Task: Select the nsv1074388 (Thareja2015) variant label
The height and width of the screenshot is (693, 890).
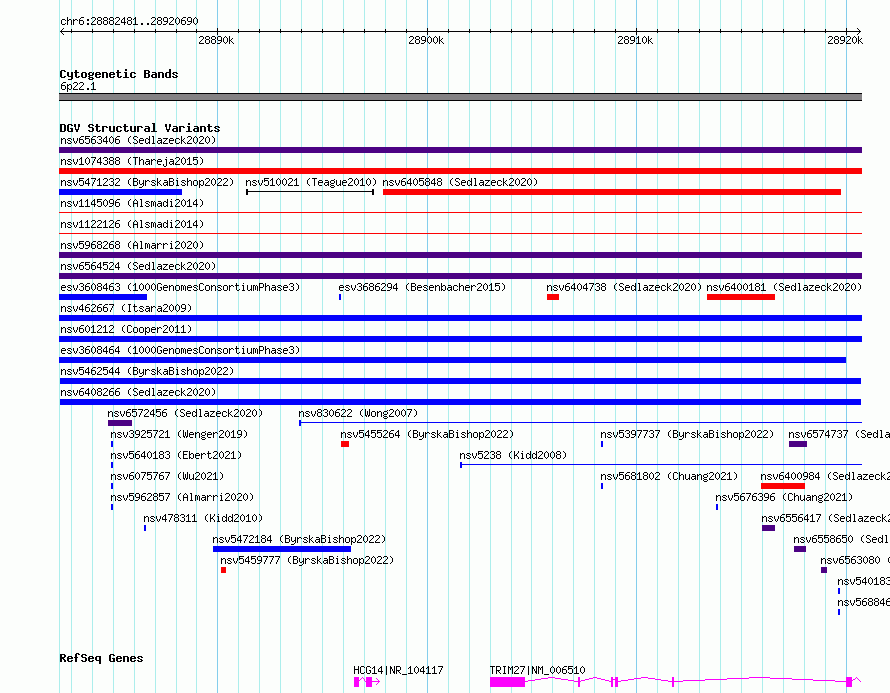Action: point(132,161)
